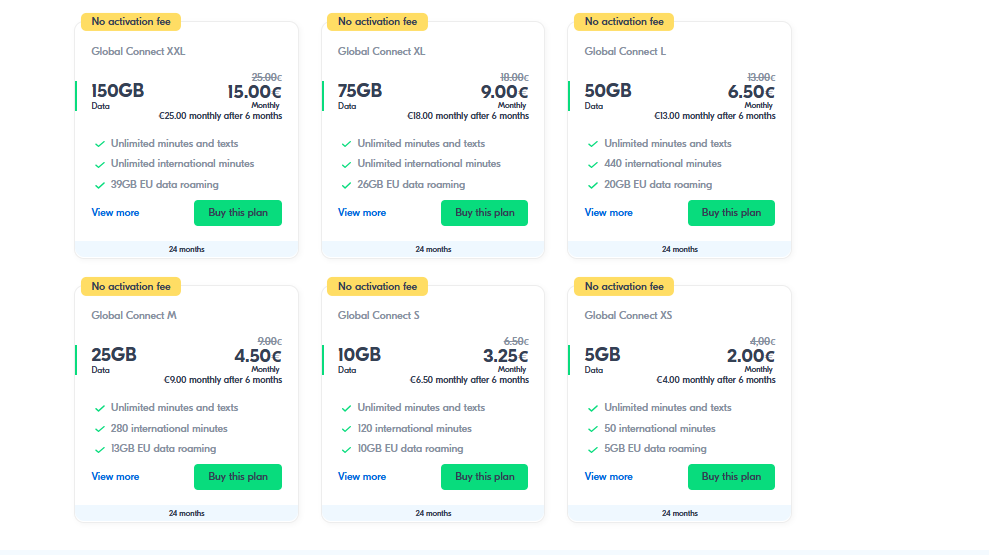Click the 50GB data amount
The height and width of the screenshot is (555, 989).
(608, 91)
